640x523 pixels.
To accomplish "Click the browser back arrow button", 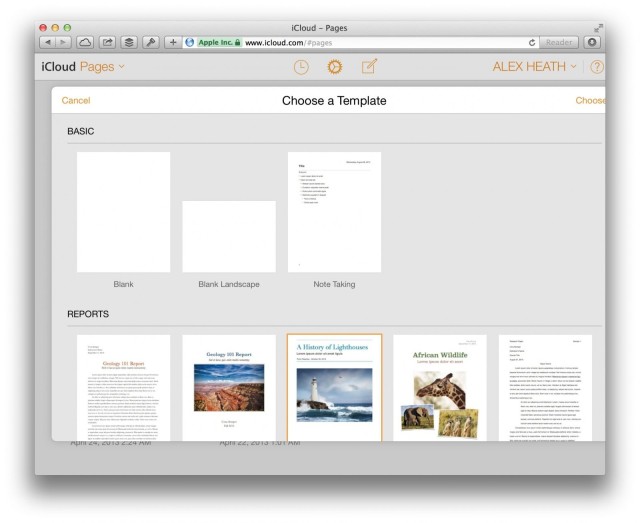I will click(x=47, y=43).
